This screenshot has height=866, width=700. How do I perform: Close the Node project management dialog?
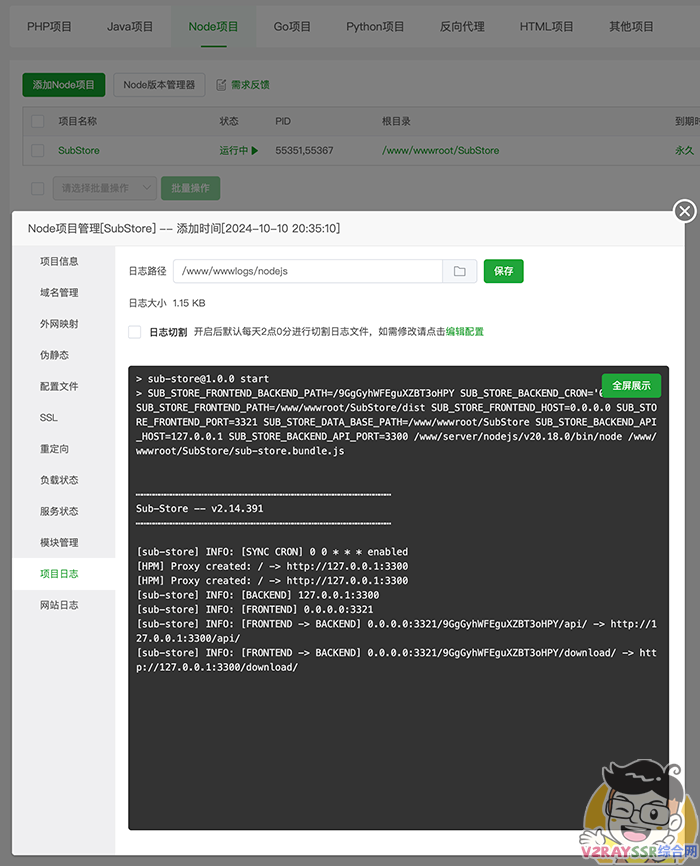coord(684,211)
